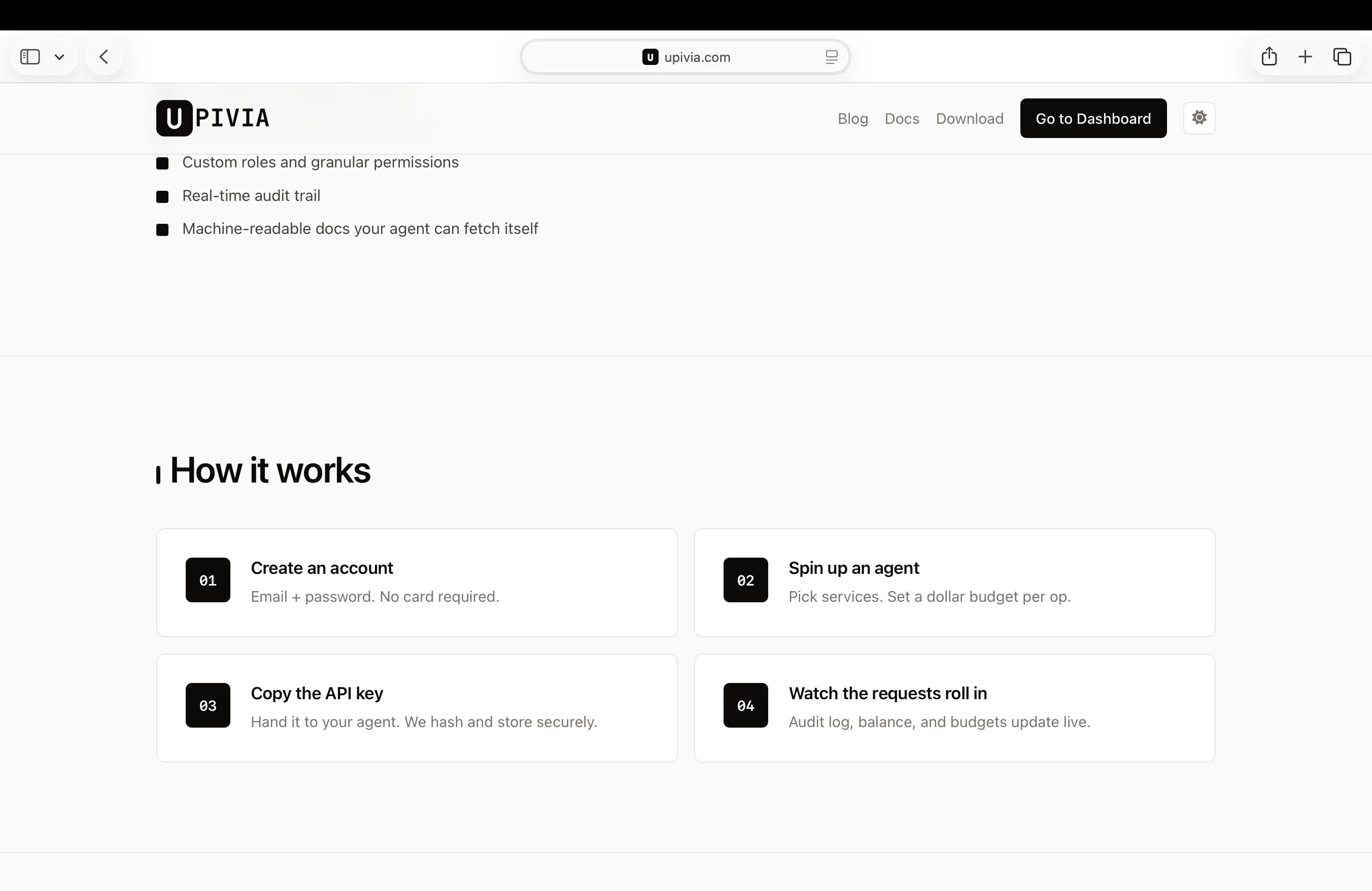Click the Go to Dashboard button
Screen dimensions: 1372x891
point(1093,118)
